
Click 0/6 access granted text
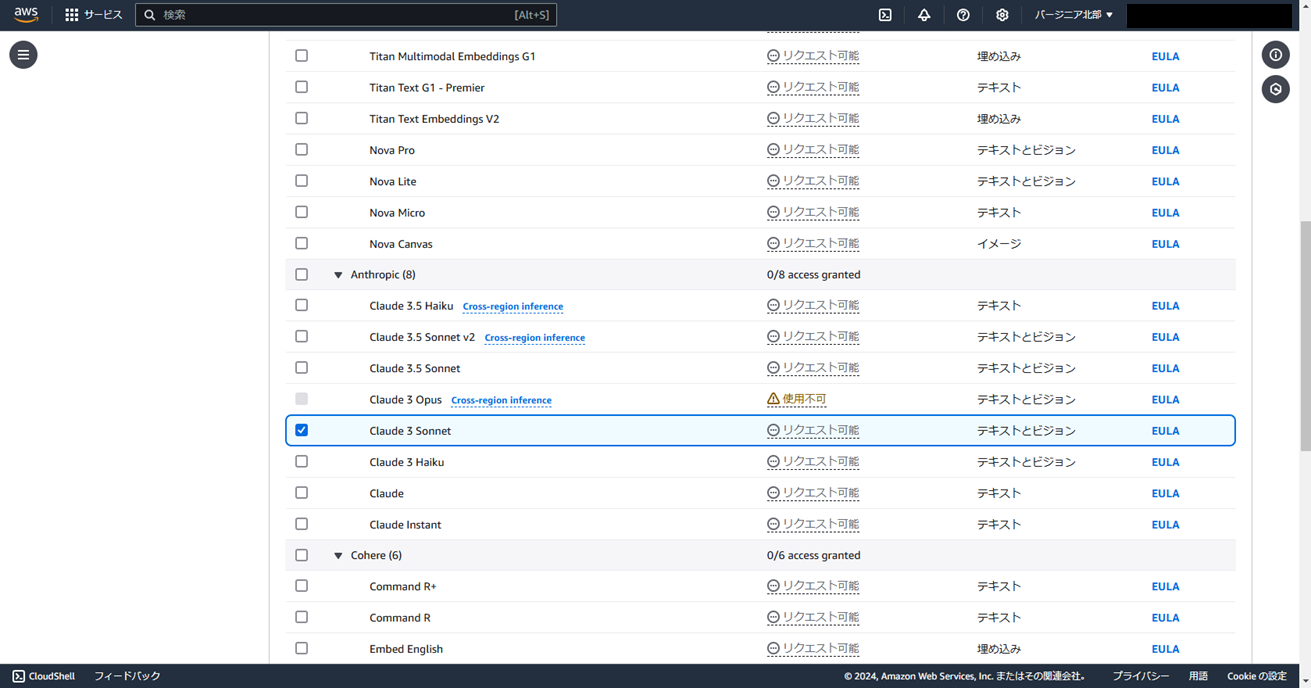(x=813, y=556)
